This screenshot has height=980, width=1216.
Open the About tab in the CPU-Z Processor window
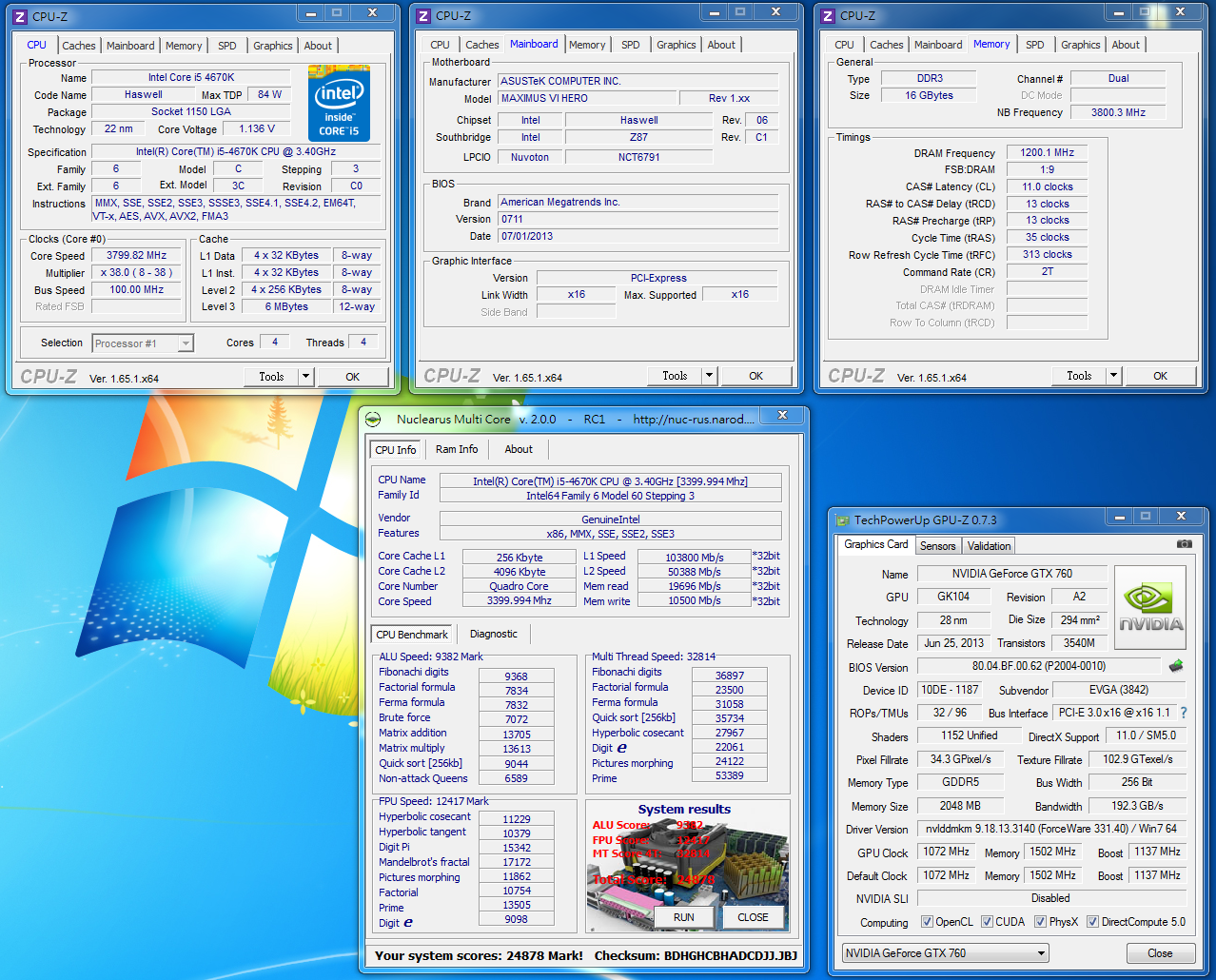(318, 46)
